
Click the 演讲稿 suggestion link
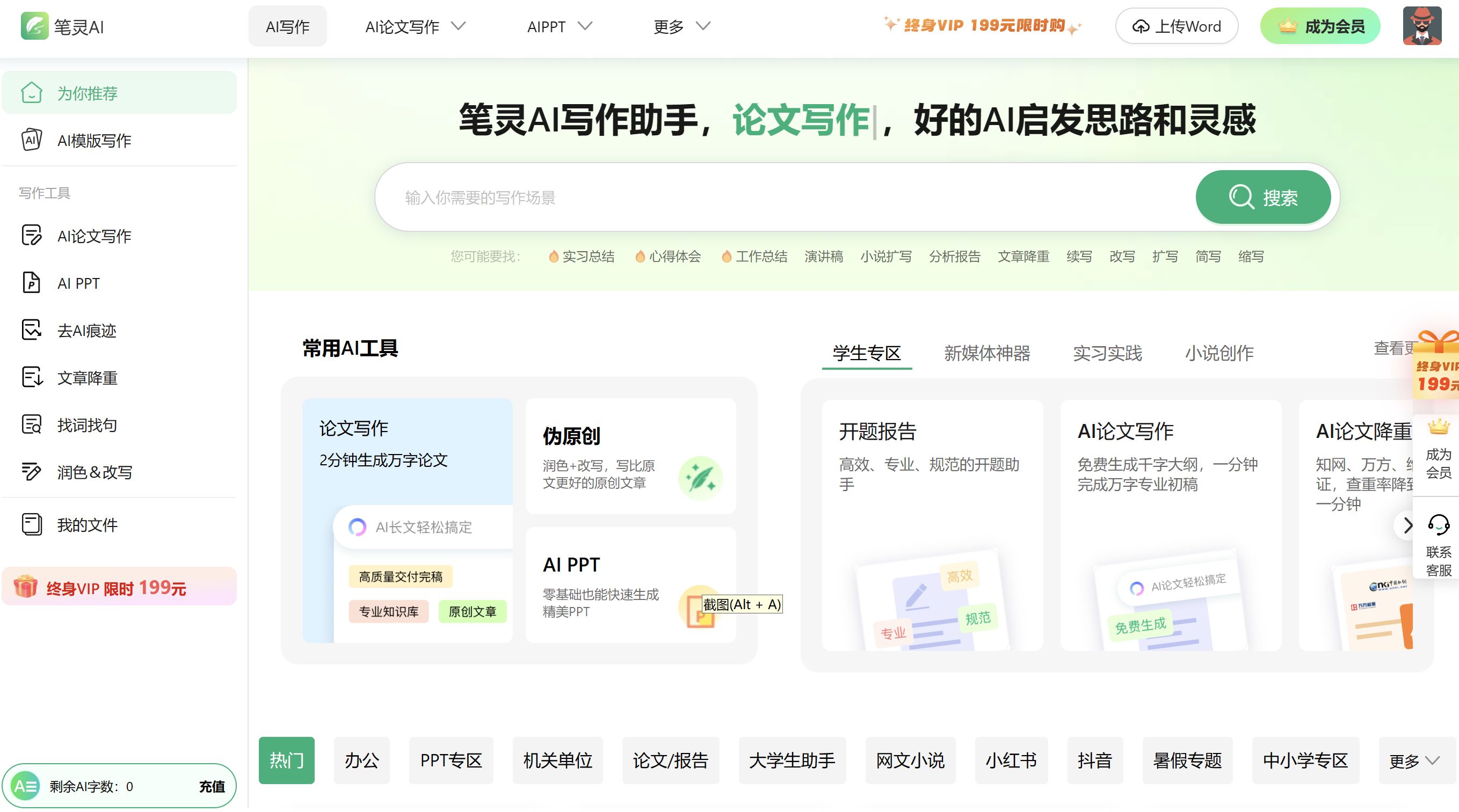(824, 257)
